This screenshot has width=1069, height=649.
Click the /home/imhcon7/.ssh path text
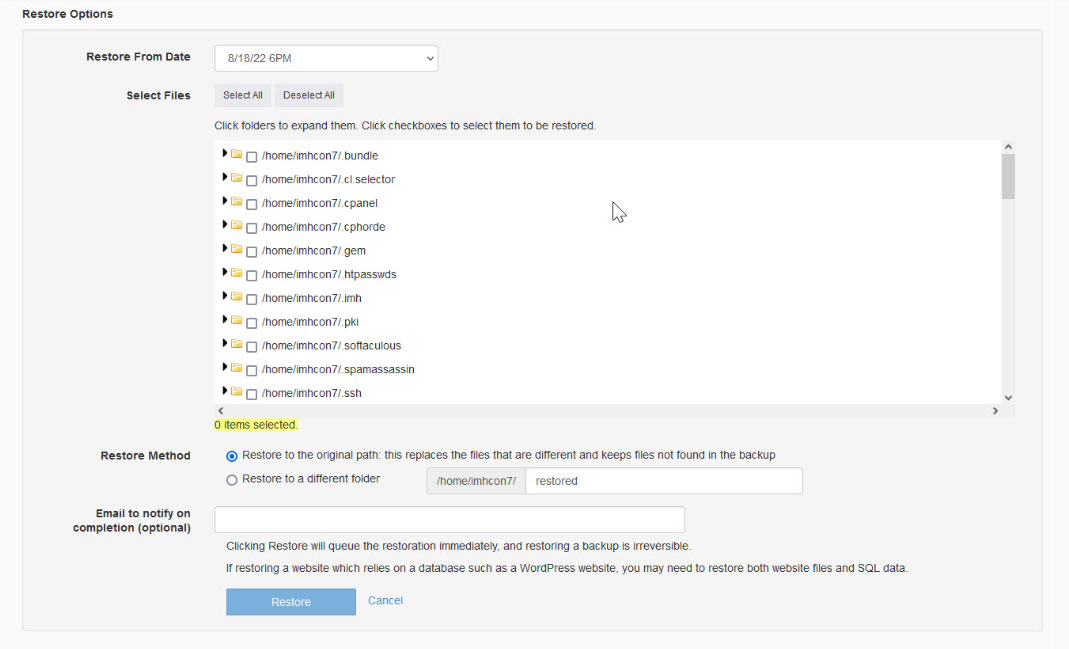click(x=312, y=393)
